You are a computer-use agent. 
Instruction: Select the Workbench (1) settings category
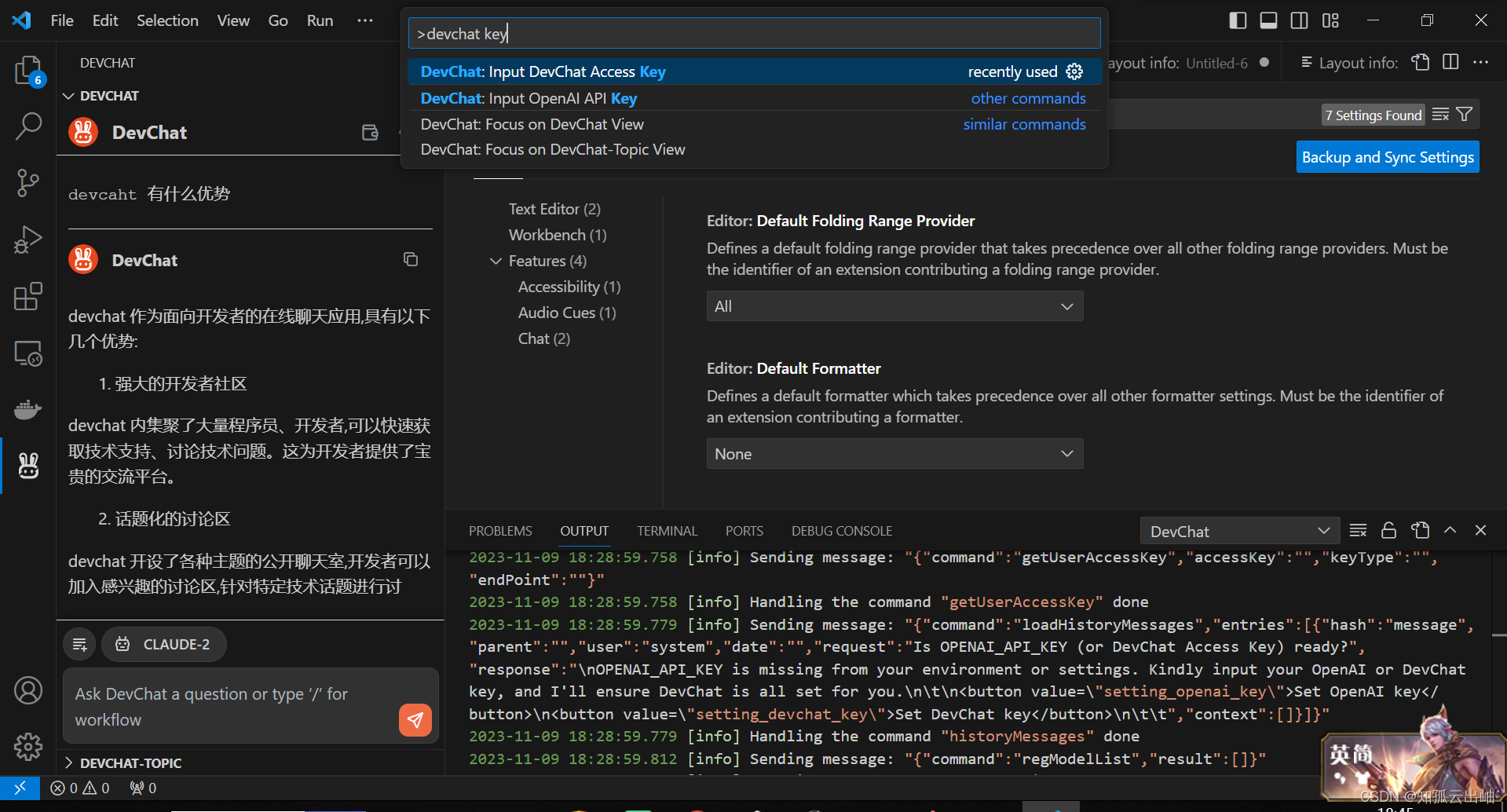coord(558,235)
